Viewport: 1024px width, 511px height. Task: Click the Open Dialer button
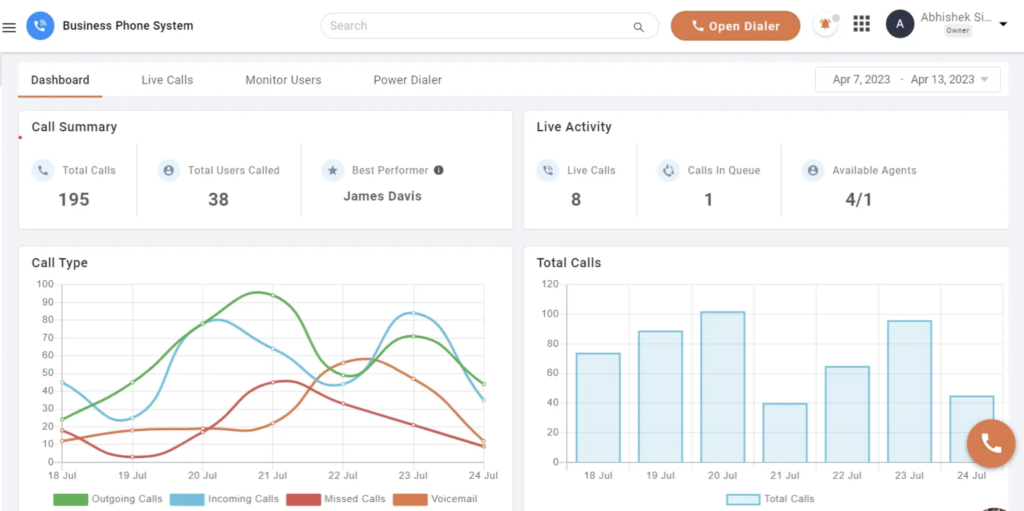coord(735,26)
